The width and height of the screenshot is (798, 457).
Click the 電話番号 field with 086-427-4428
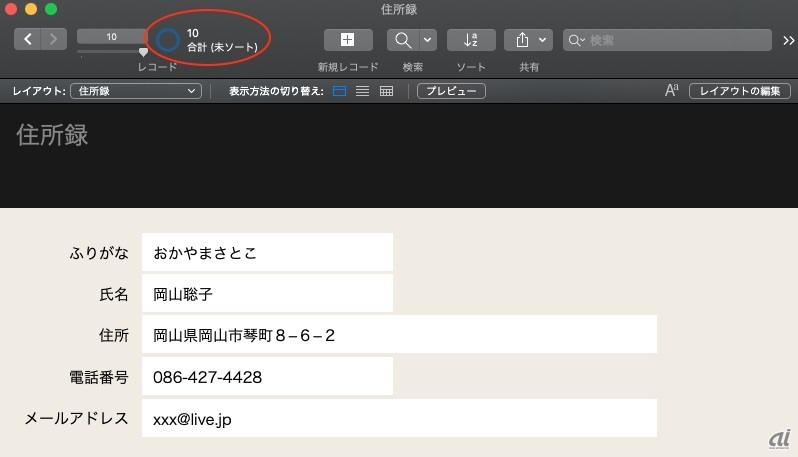(267, 377)
